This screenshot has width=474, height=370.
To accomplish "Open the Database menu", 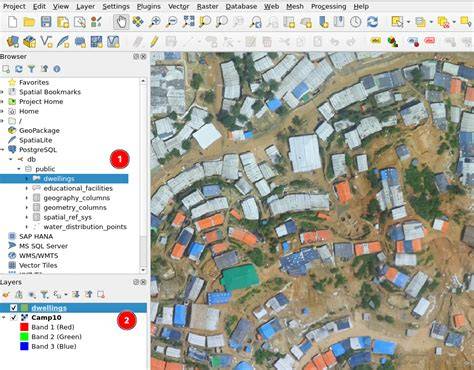I will 241,6.
